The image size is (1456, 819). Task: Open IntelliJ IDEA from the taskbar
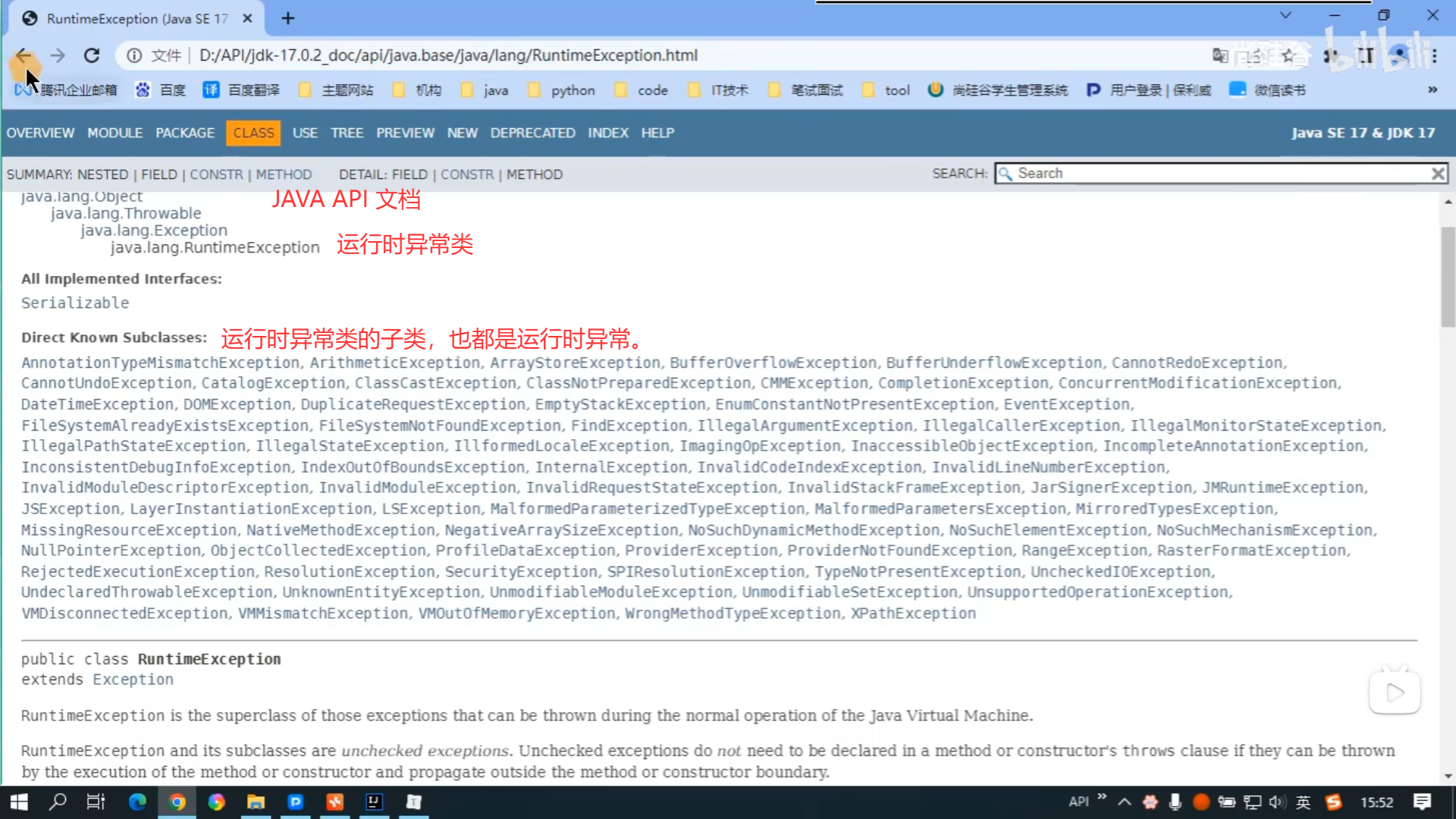coord(374,802)
